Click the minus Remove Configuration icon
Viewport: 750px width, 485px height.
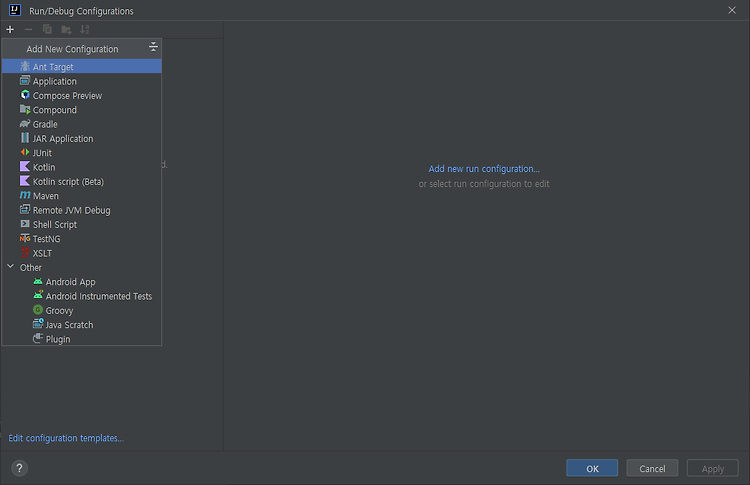pyautogui.click(x=29, y=30)
